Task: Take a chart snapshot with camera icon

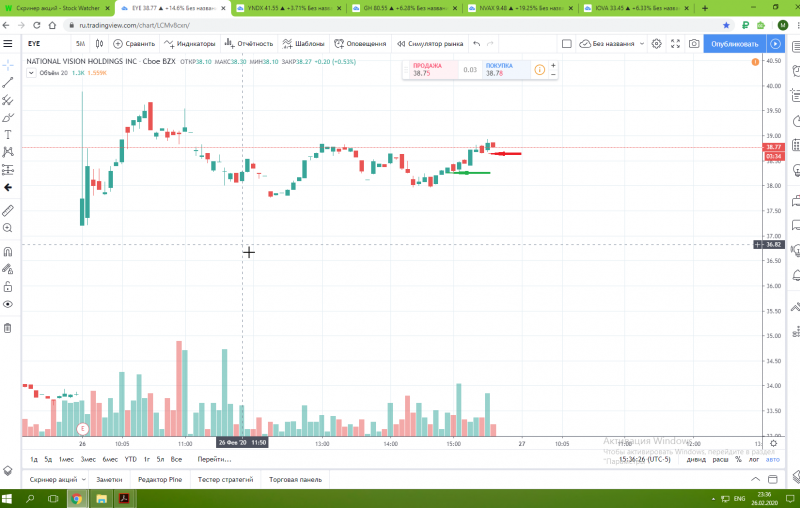Action: point(694,44)
